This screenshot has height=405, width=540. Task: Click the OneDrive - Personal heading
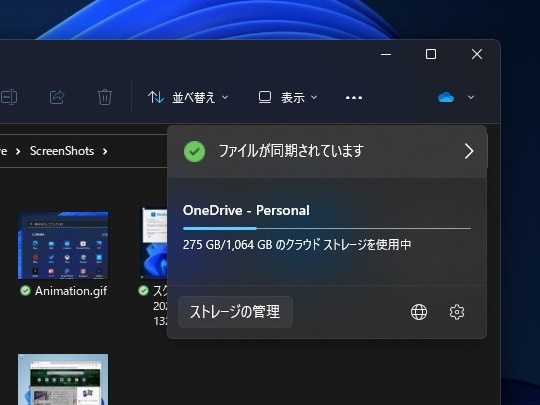pyautogui.click(x=246, y=210)
